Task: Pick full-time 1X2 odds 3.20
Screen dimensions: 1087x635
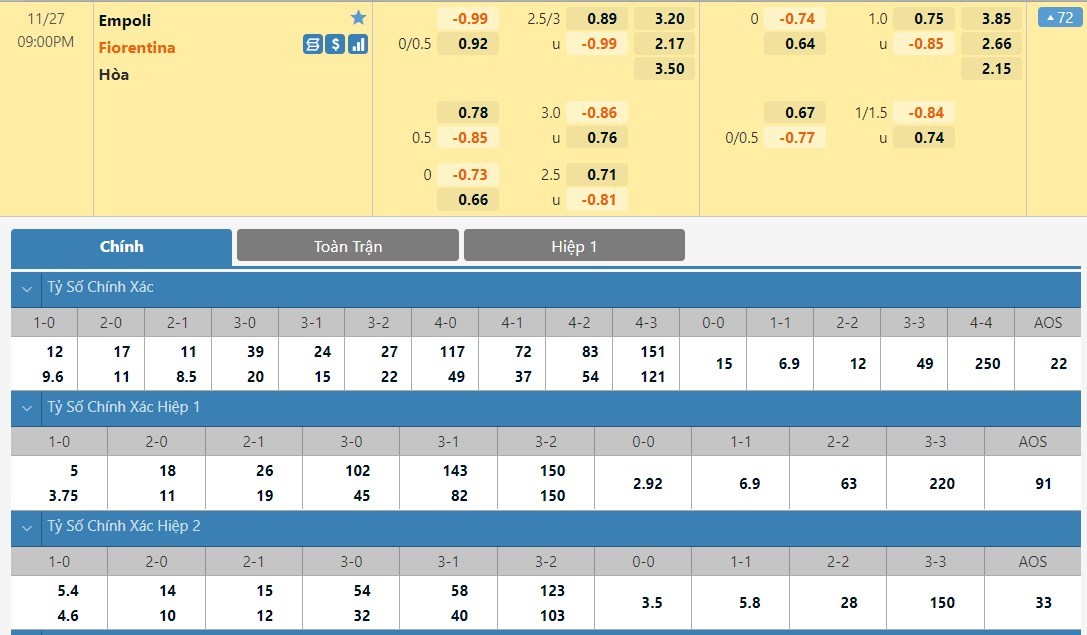Action: [x=669, y=18]
